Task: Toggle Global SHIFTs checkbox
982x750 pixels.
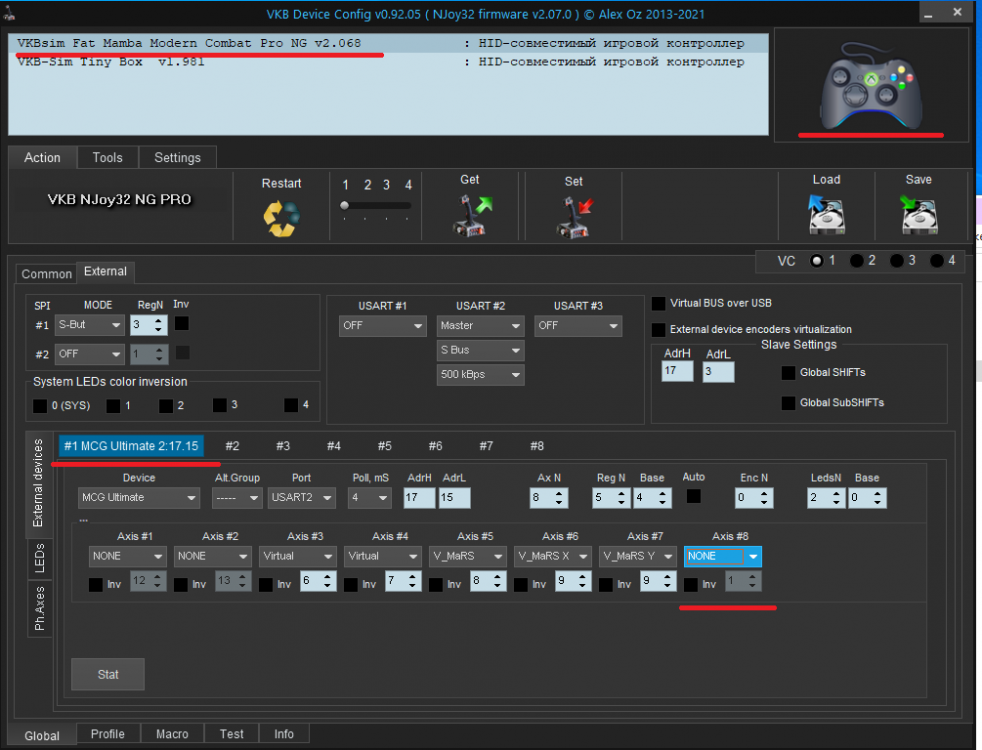Action: click(x=789, y=373)
